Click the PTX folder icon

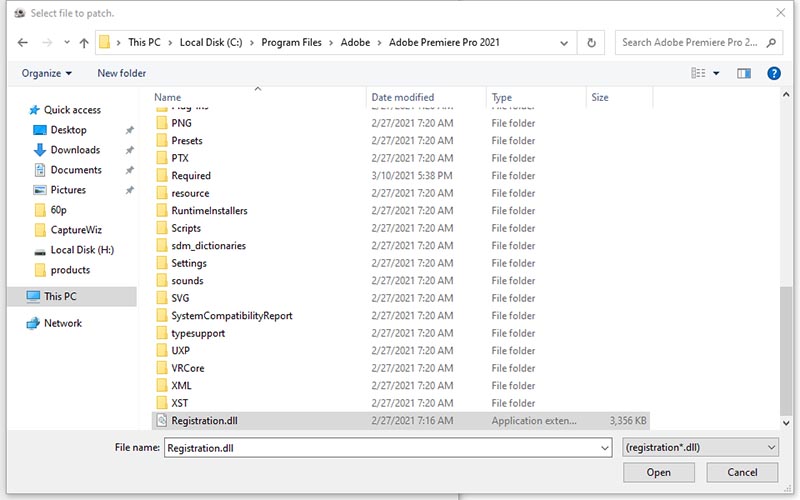162,158
